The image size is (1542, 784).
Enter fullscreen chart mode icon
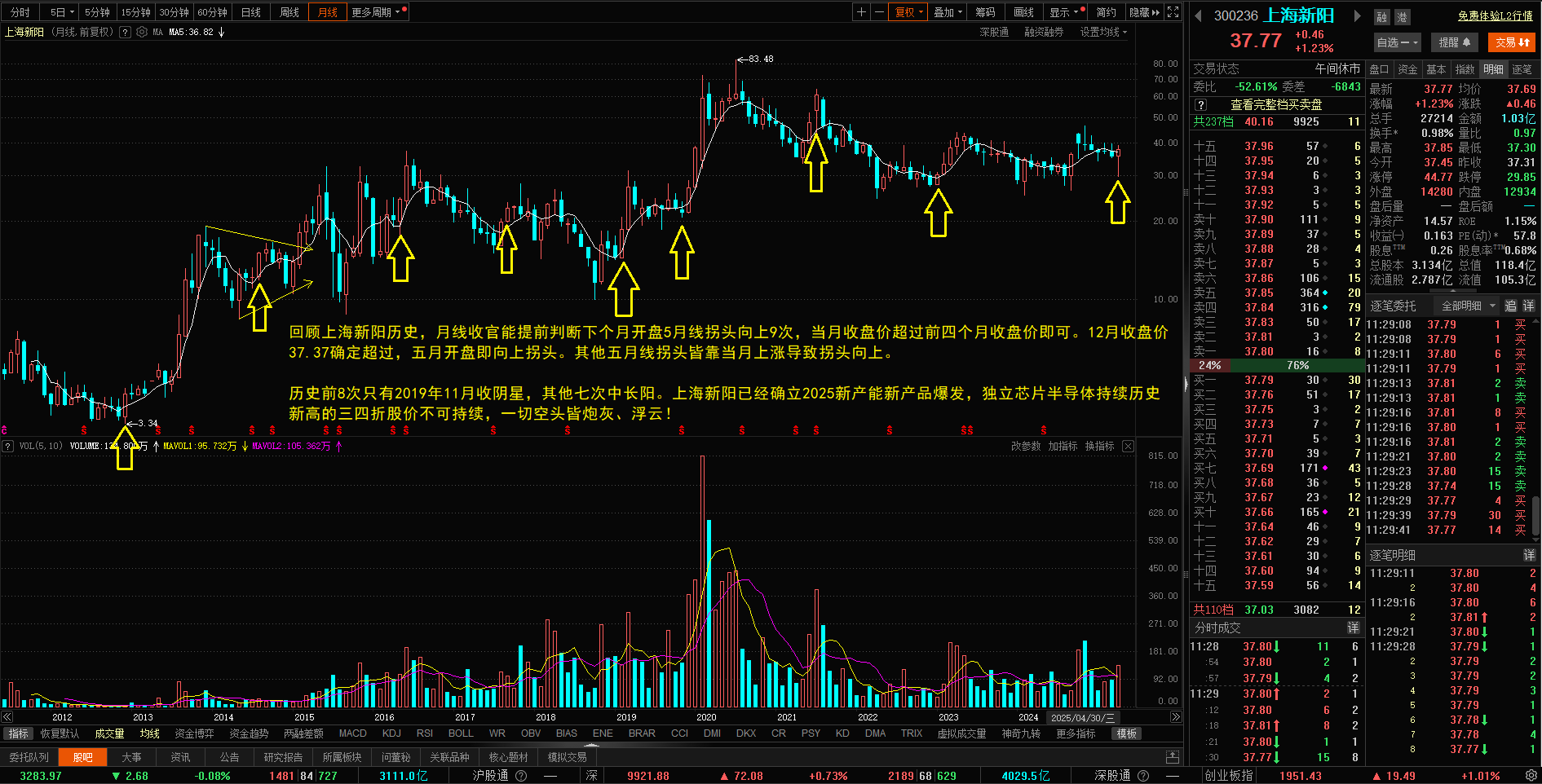1173,12
